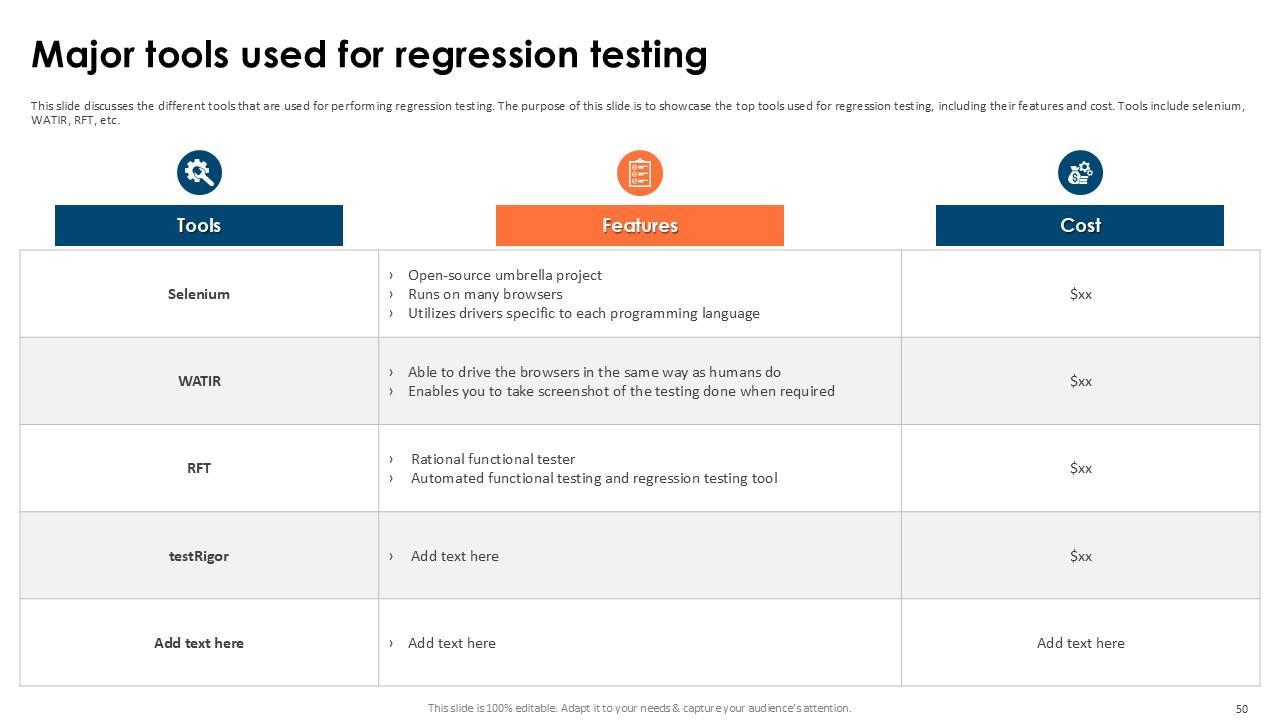
Task: Click the WATIR tool name cell
Action: [x=199, y=381]
